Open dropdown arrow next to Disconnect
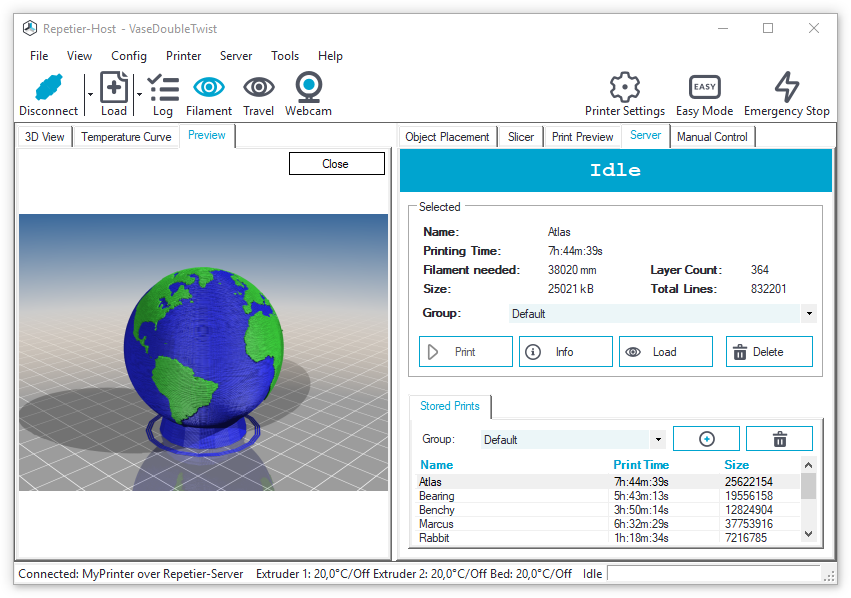The width and height of the screenshot is (851, 598). [x=90, y=94]
